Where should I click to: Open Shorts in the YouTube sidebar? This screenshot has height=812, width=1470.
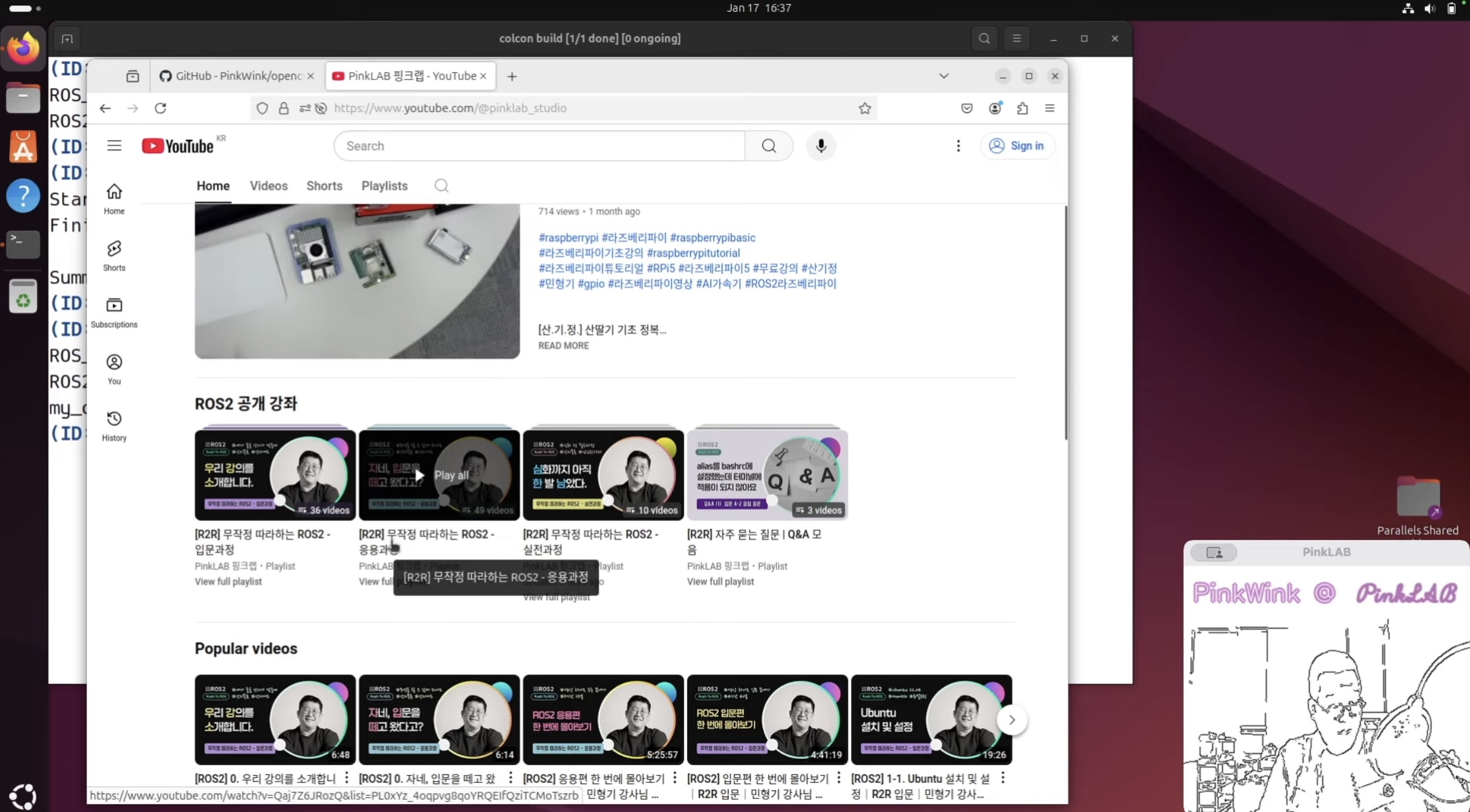[114, 255]
